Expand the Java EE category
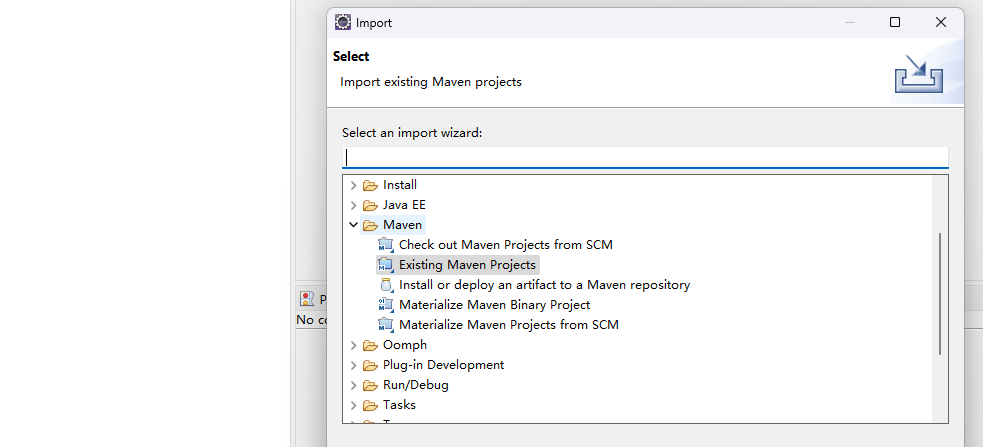The image size is (983, 447). (354, 206)
